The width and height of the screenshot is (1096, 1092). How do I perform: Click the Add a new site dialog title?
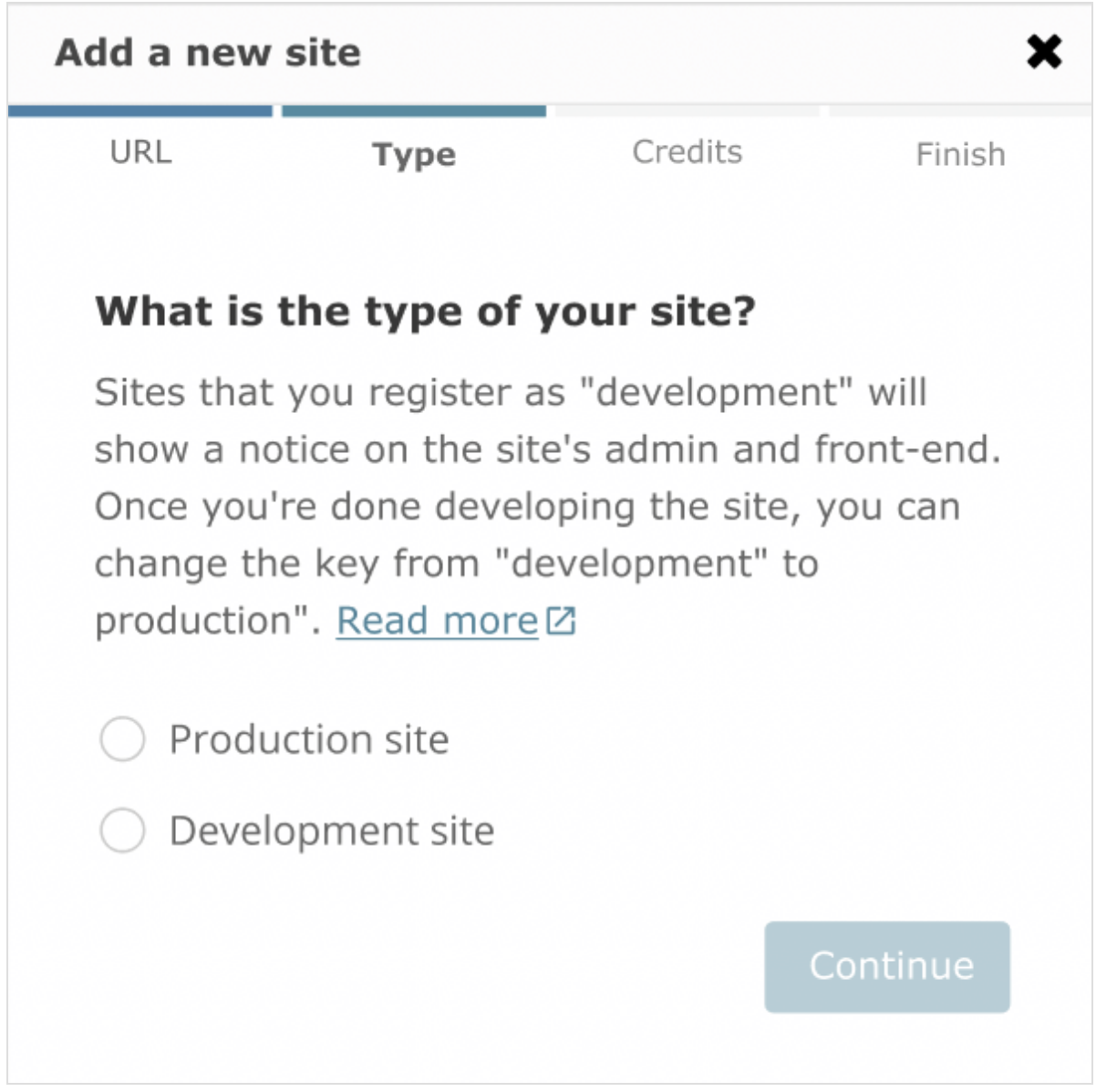pyautogui.click(x=208, y=53)
